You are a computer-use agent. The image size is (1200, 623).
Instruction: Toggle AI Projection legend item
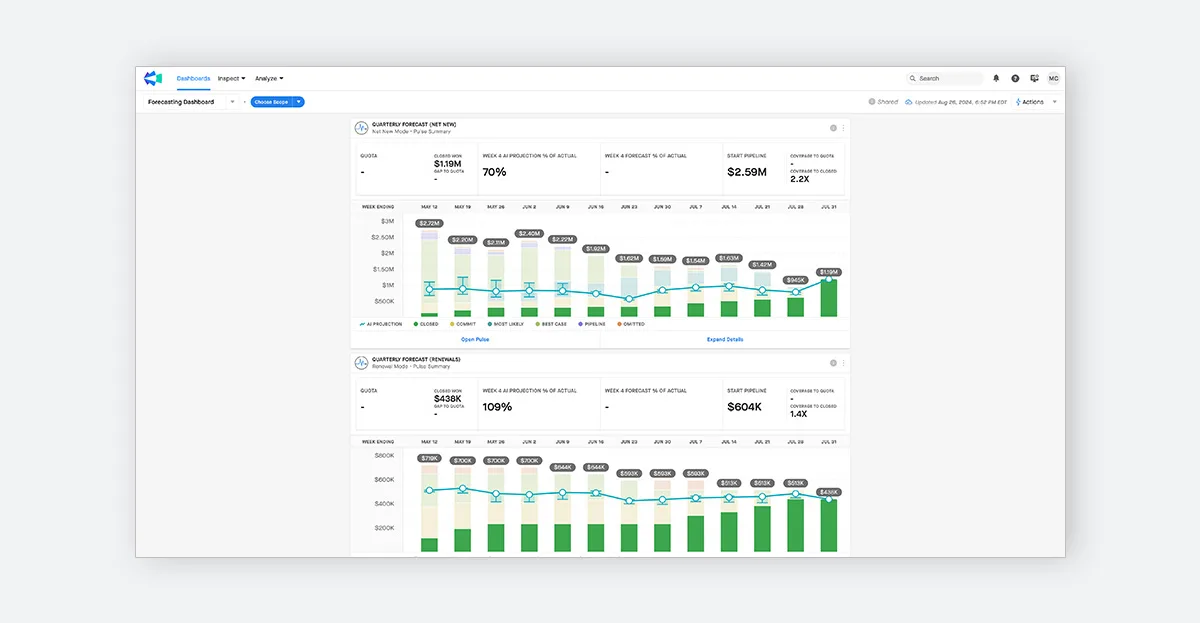click(380, 324)
